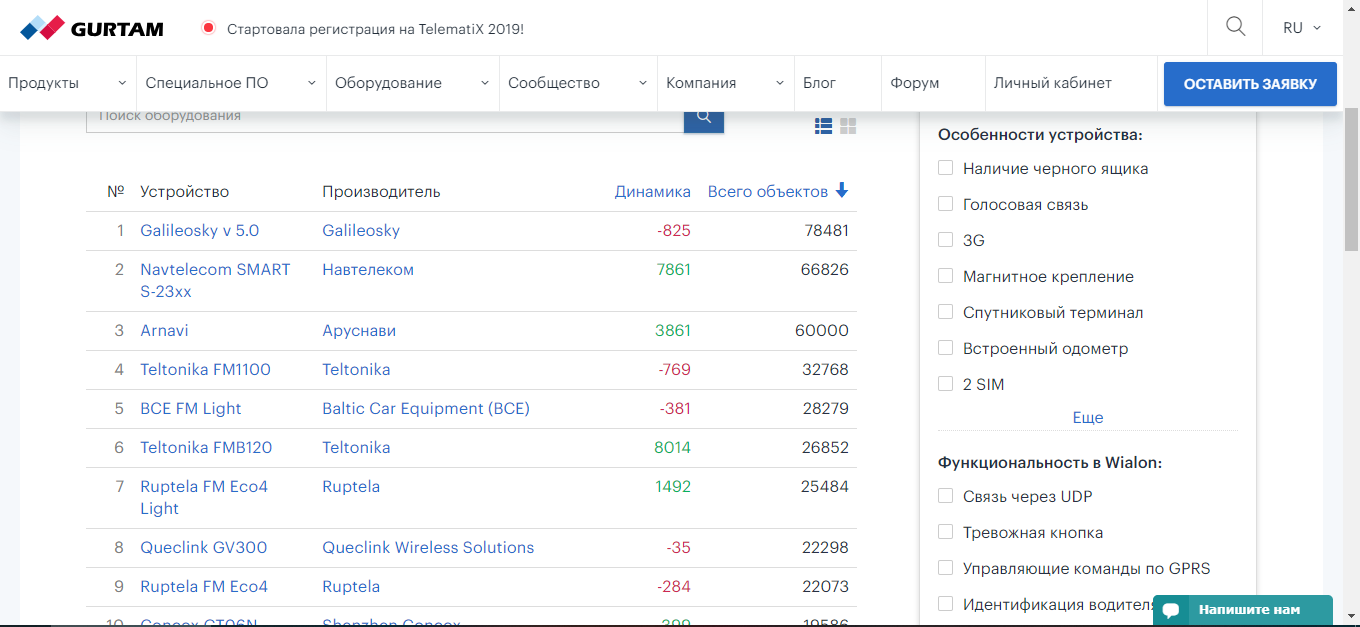Enable the Наличие черного ящика checkbox
The image size is (1360, 627).
coord(945,169)
